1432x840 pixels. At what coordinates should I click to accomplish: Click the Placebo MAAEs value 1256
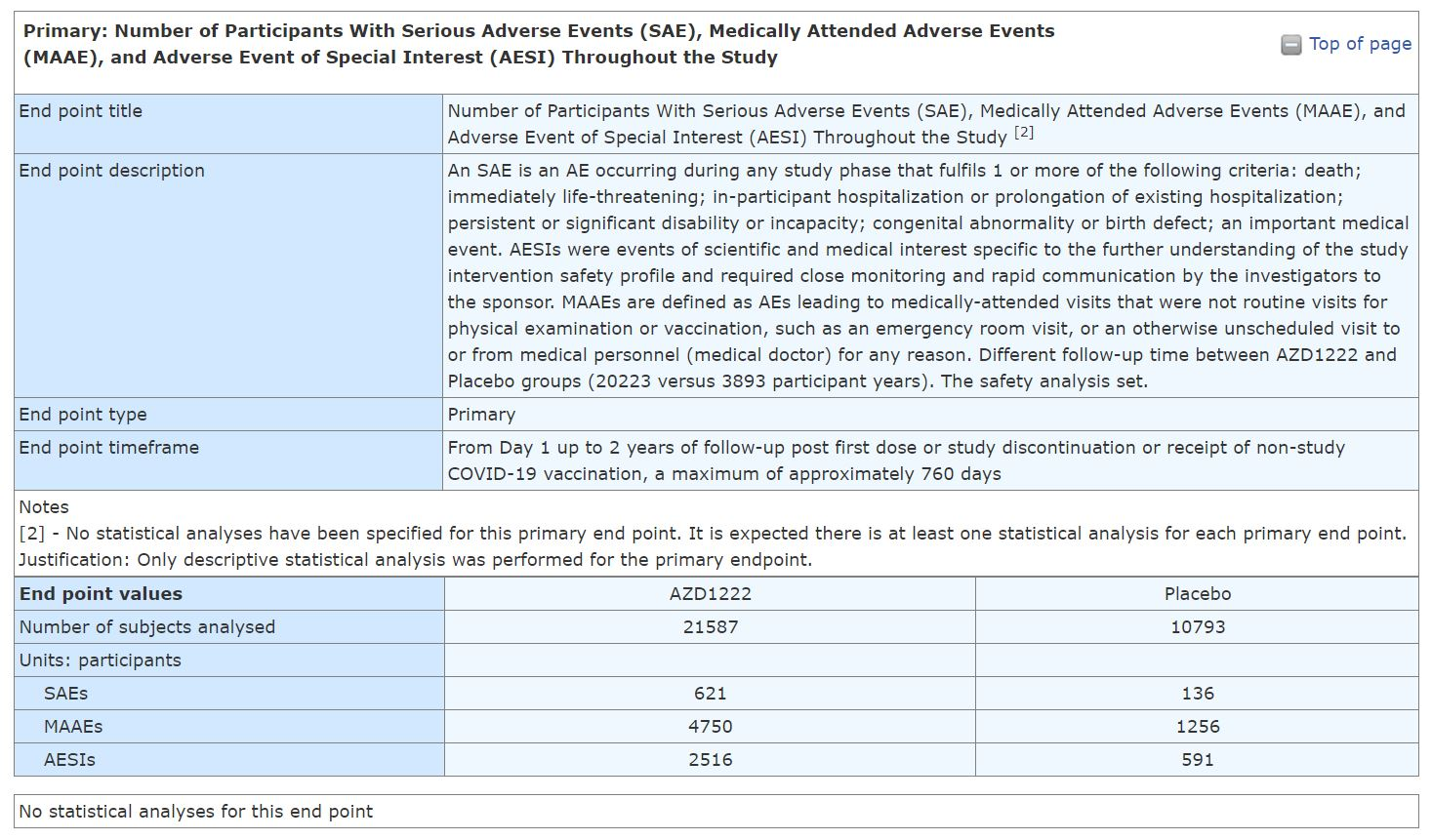coord(1197,727)
